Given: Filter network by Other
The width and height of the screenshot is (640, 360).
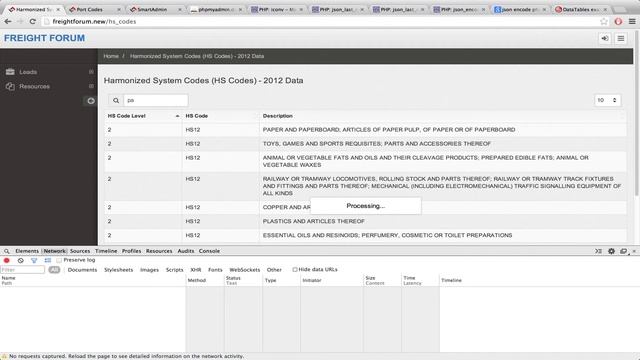Looking at the screenshot, I should tap(274, 270).
